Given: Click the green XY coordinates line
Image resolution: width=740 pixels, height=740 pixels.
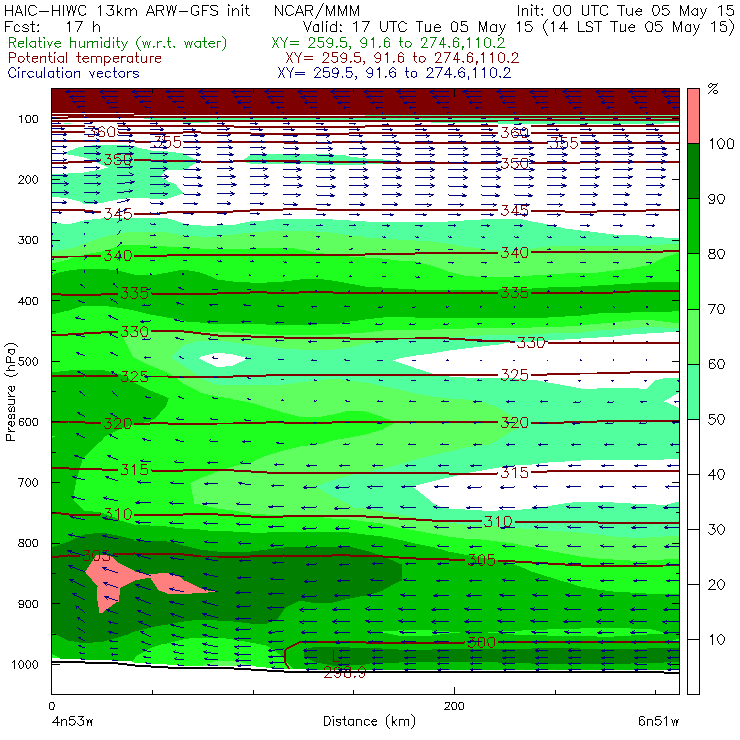Looking at the screenshot, I should pos(388,43).
